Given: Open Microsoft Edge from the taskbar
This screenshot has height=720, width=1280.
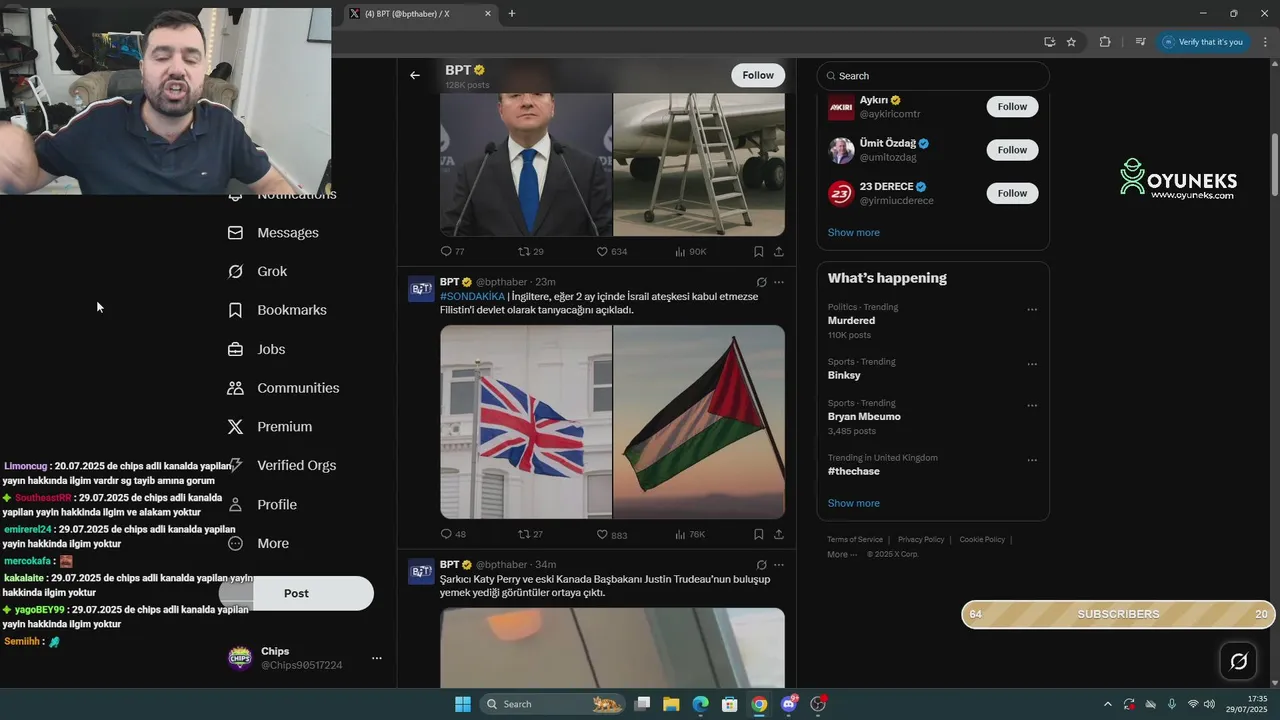Looking at the screenshot, I should click(701, 704).
